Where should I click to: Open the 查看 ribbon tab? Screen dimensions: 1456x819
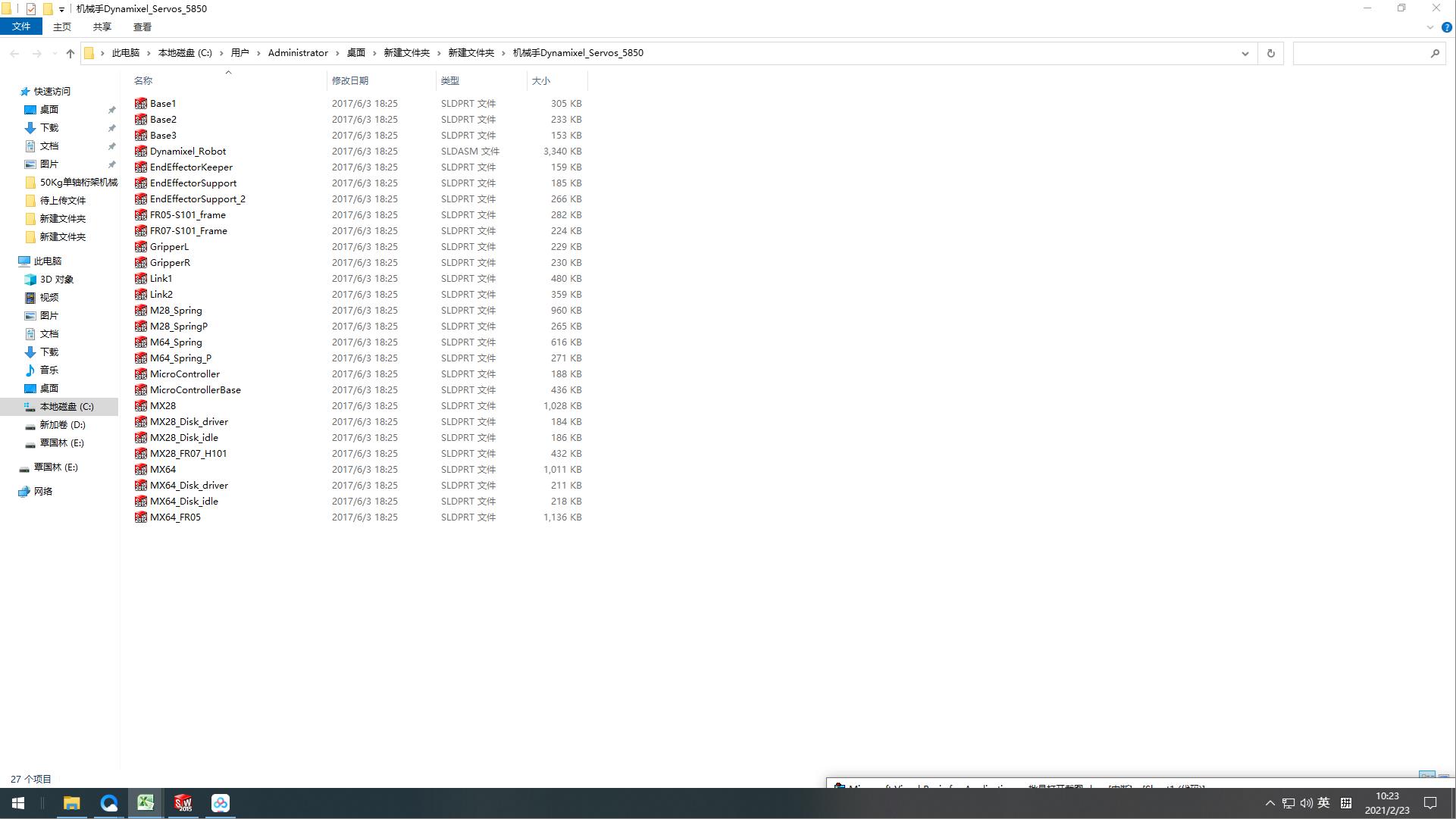tap(142, 27)
